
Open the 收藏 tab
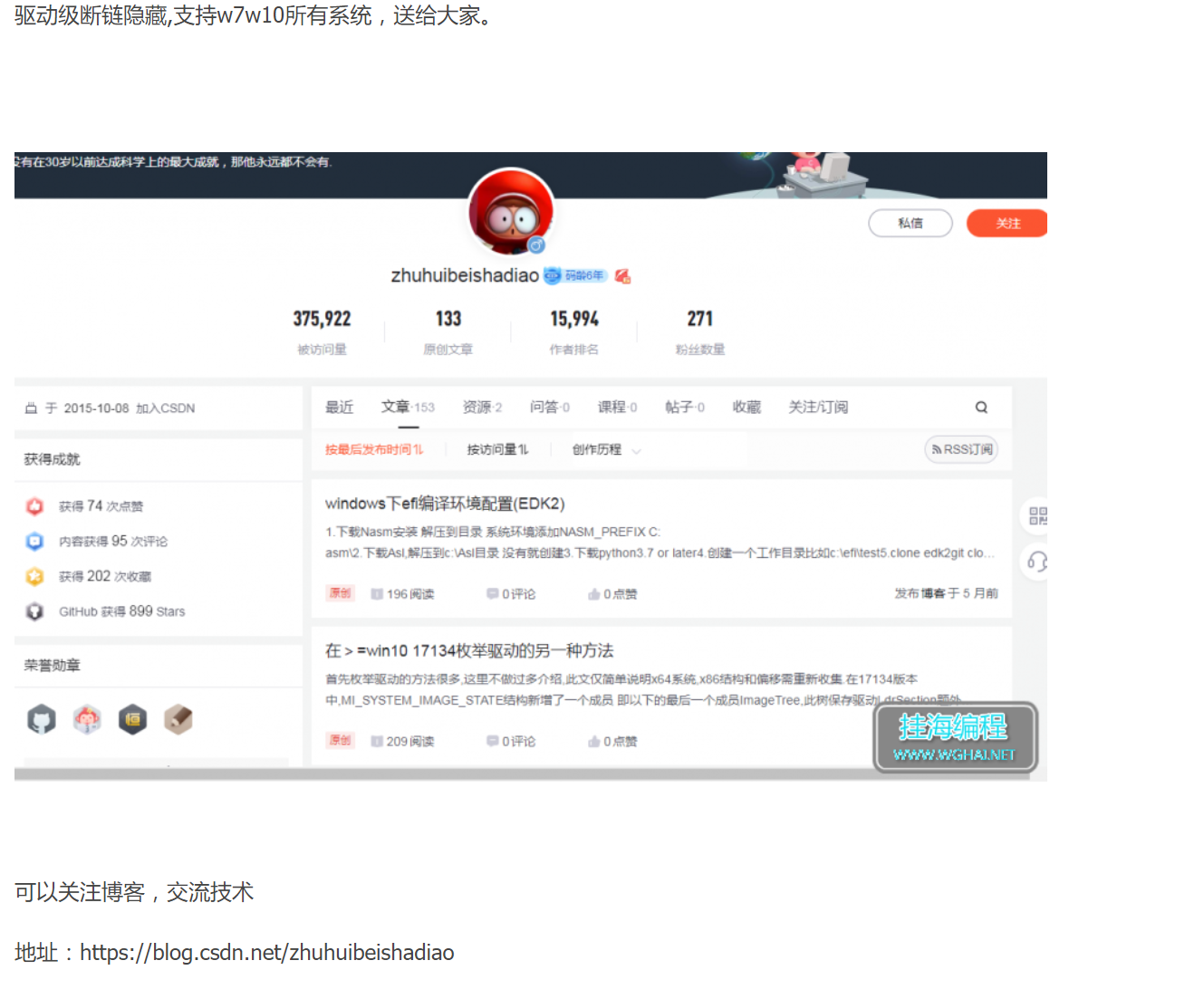(746, 408)
